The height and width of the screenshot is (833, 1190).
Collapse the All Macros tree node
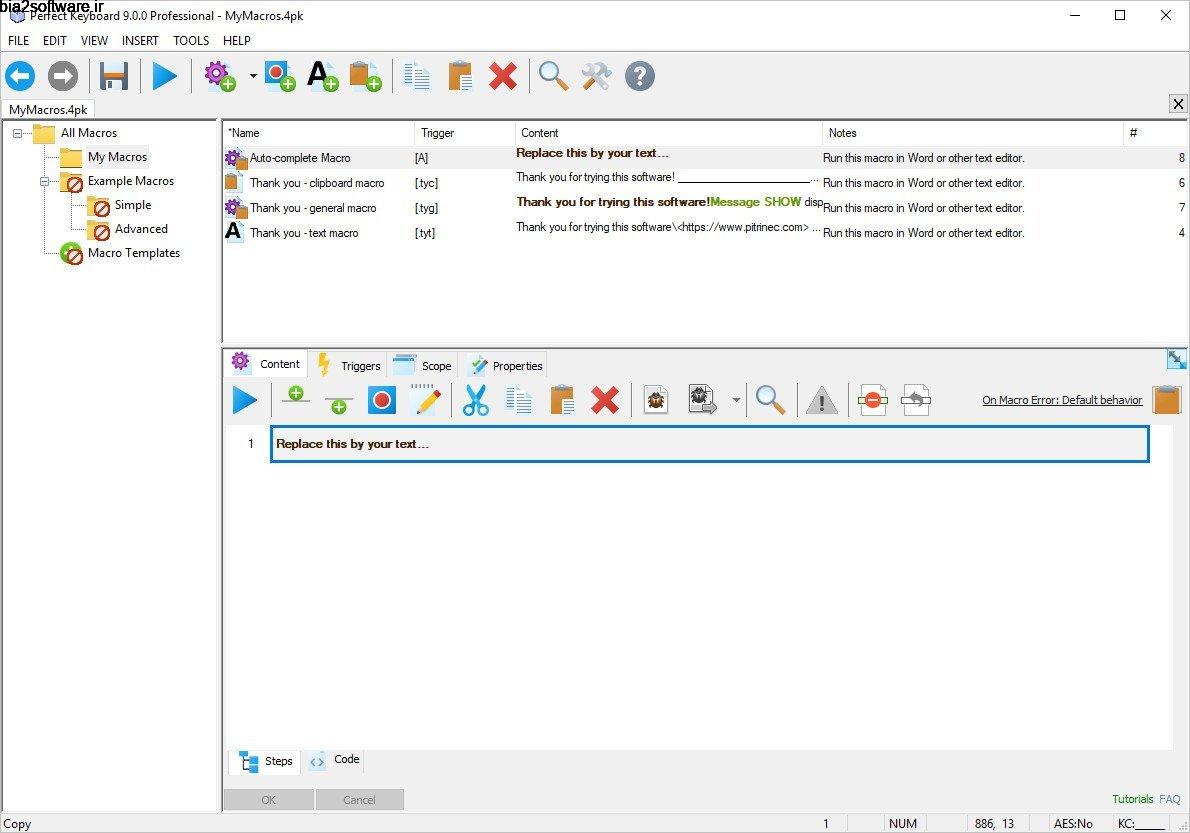click(18, 133)
